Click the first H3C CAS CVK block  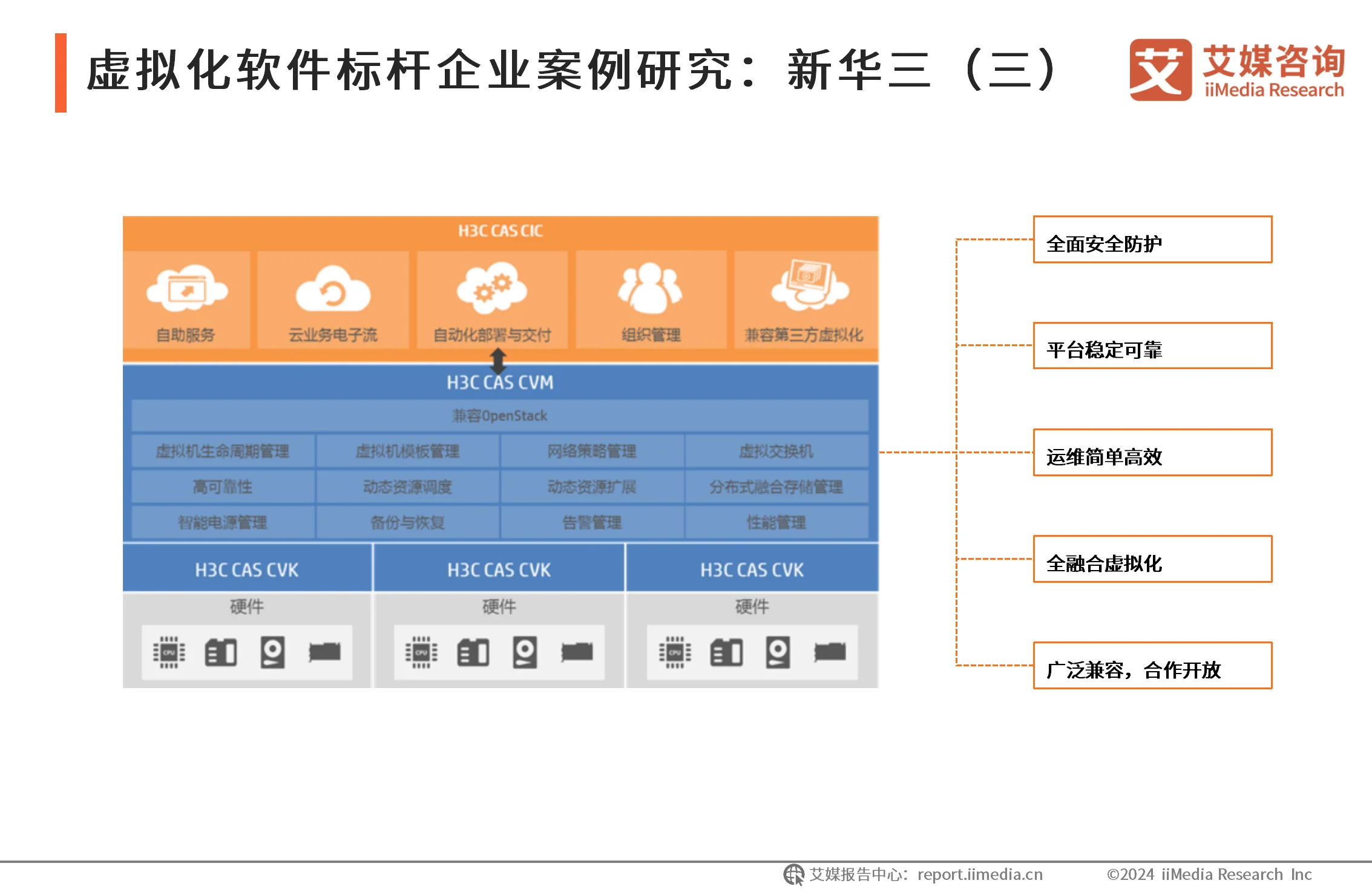pos(247,569)
